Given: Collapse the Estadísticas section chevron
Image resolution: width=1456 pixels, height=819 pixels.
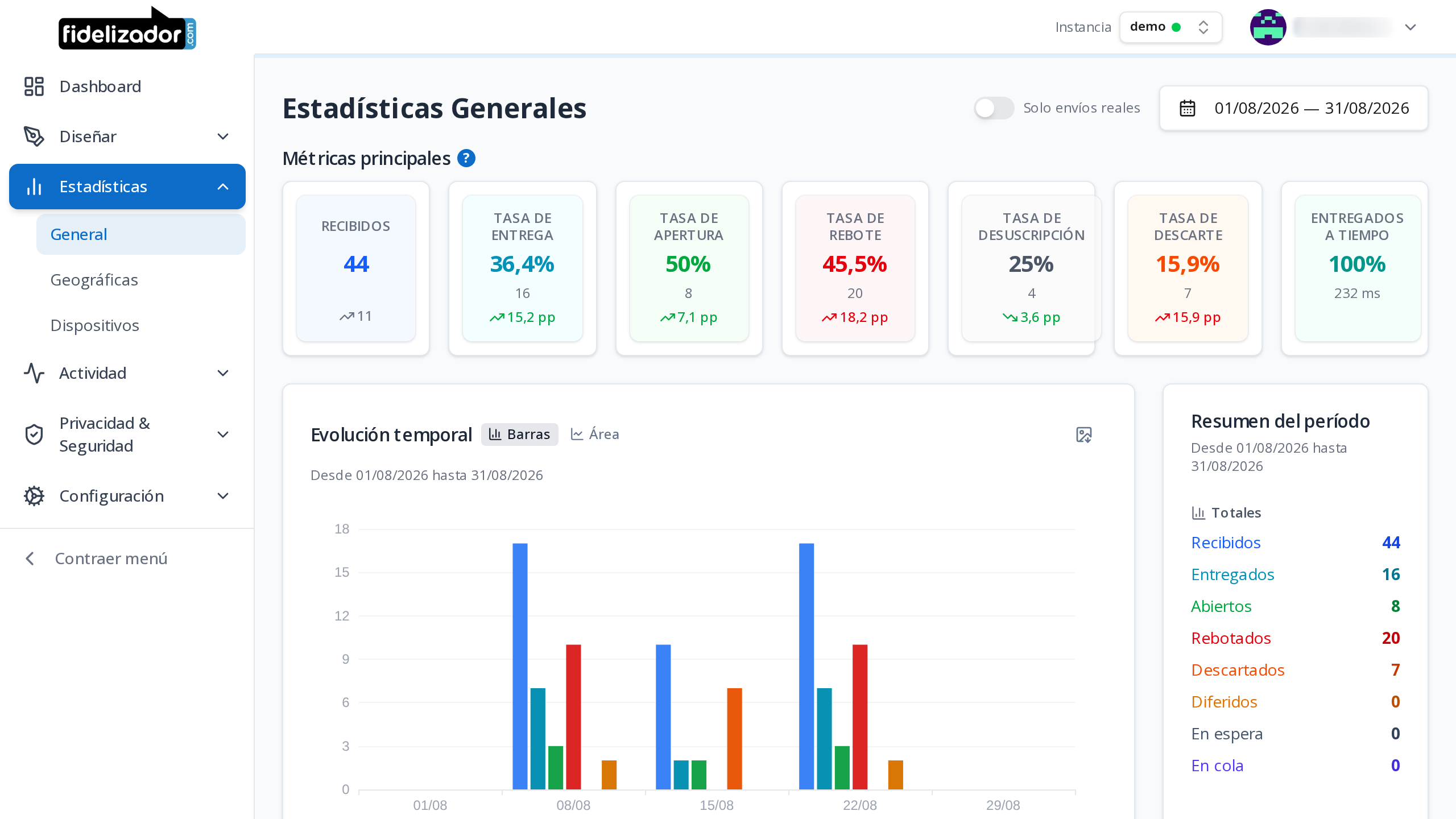Looking at the screenshot, I should pos(224,187).
